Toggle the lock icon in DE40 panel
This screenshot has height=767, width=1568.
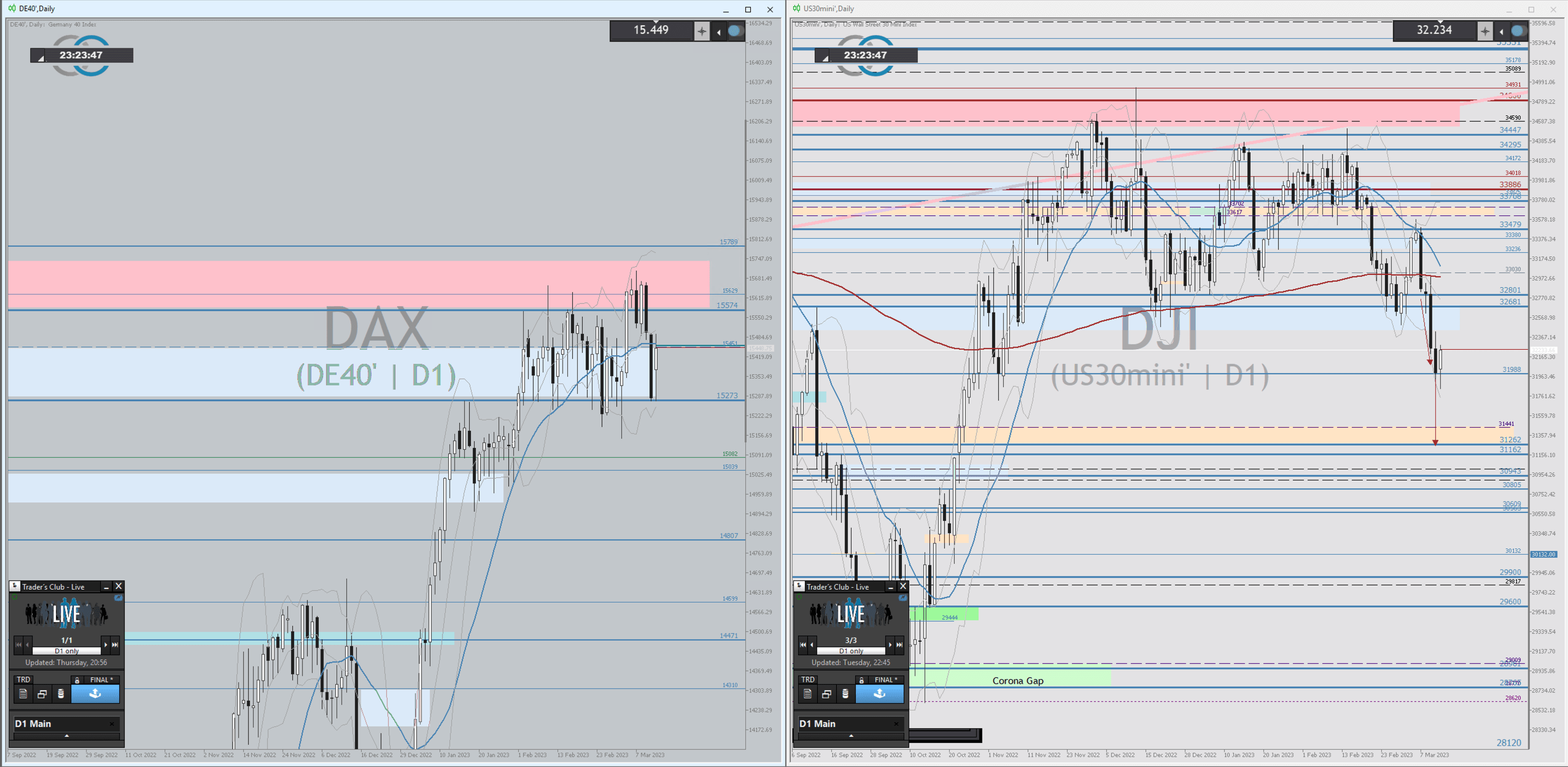(x=77, y=680)
